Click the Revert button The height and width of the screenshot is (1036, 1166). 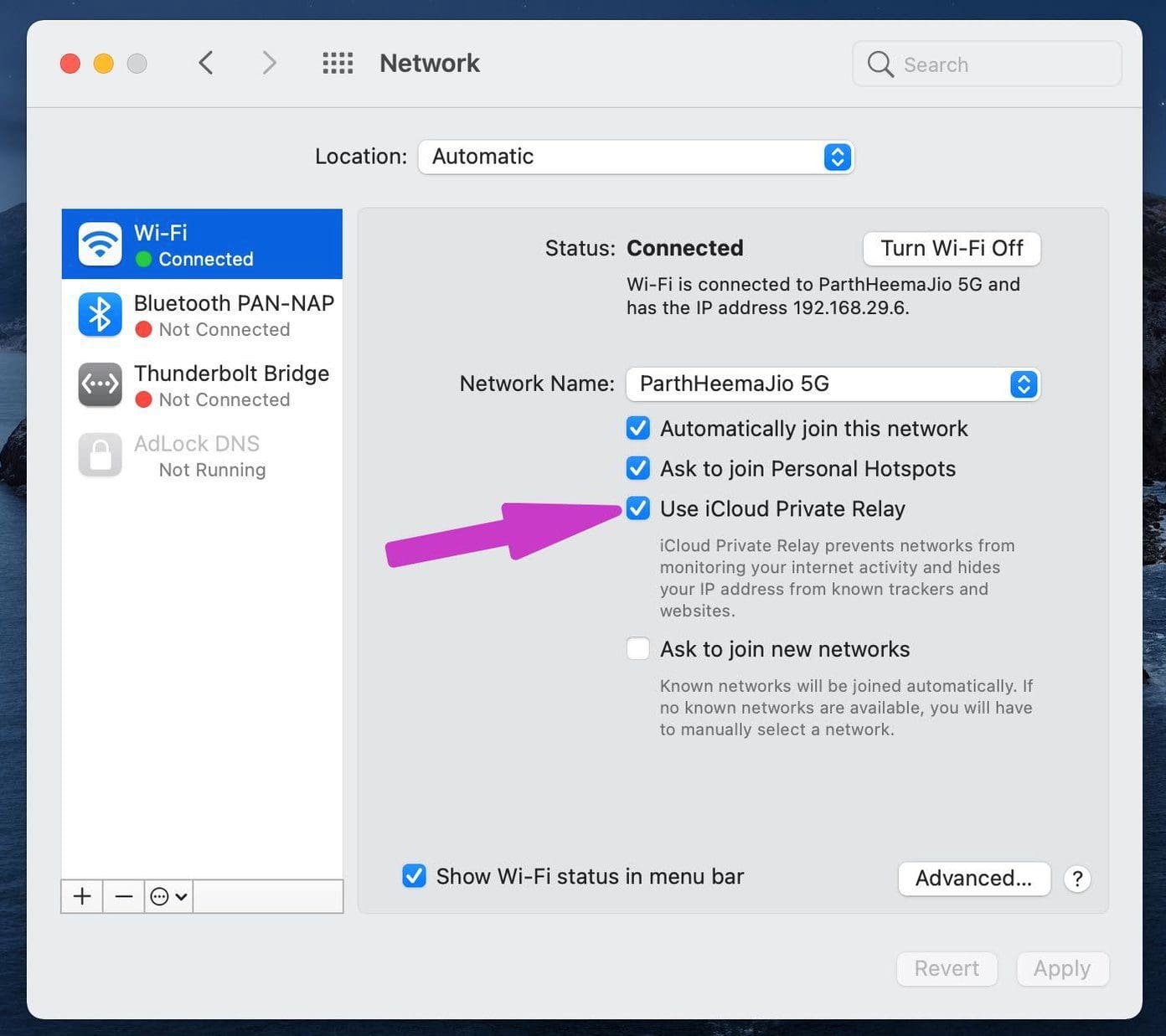click(x=947, y=969)
